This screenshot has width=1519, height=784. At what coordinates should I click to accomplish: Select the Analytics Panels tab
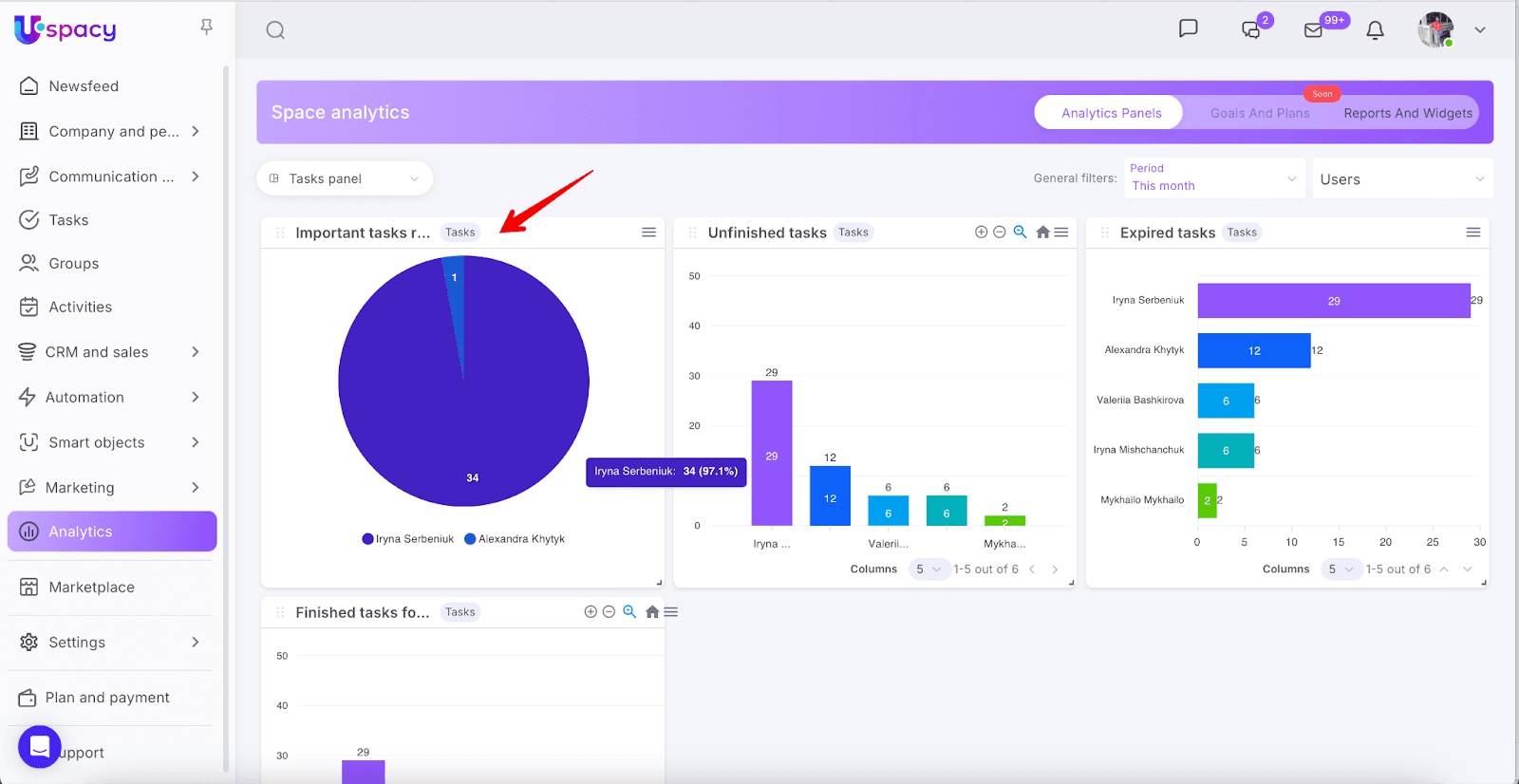click(1111, 113)
